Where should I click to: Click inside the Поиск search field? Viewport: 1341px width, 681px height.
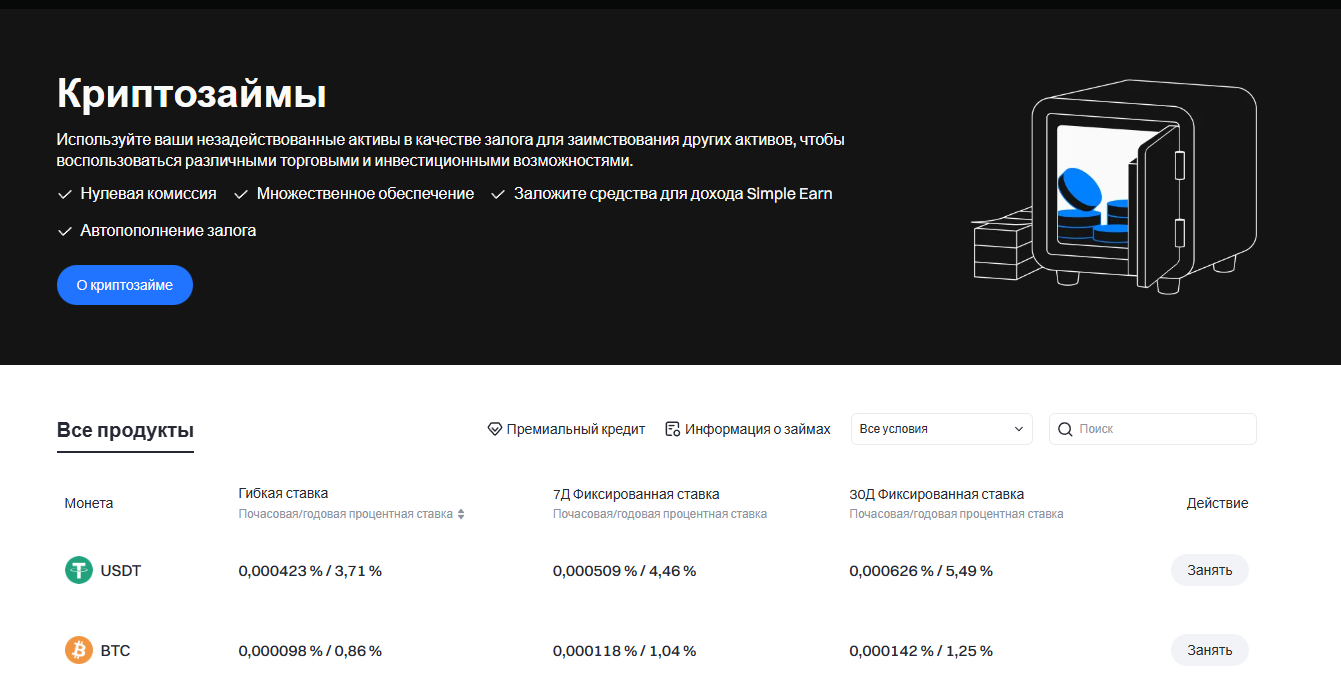click(x=1150, y=428)
